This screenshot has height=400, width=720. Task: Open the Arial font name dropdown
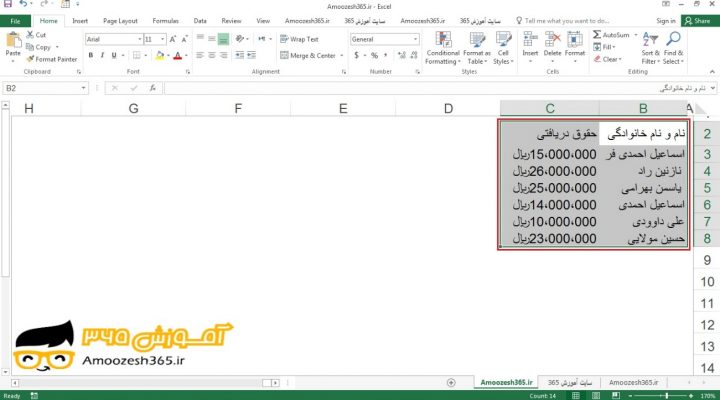pos(140,39)
